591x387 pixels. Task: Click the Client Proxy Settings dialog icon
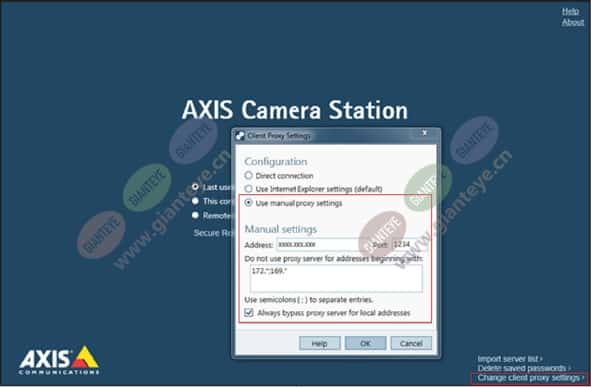(x=240, y=136)
